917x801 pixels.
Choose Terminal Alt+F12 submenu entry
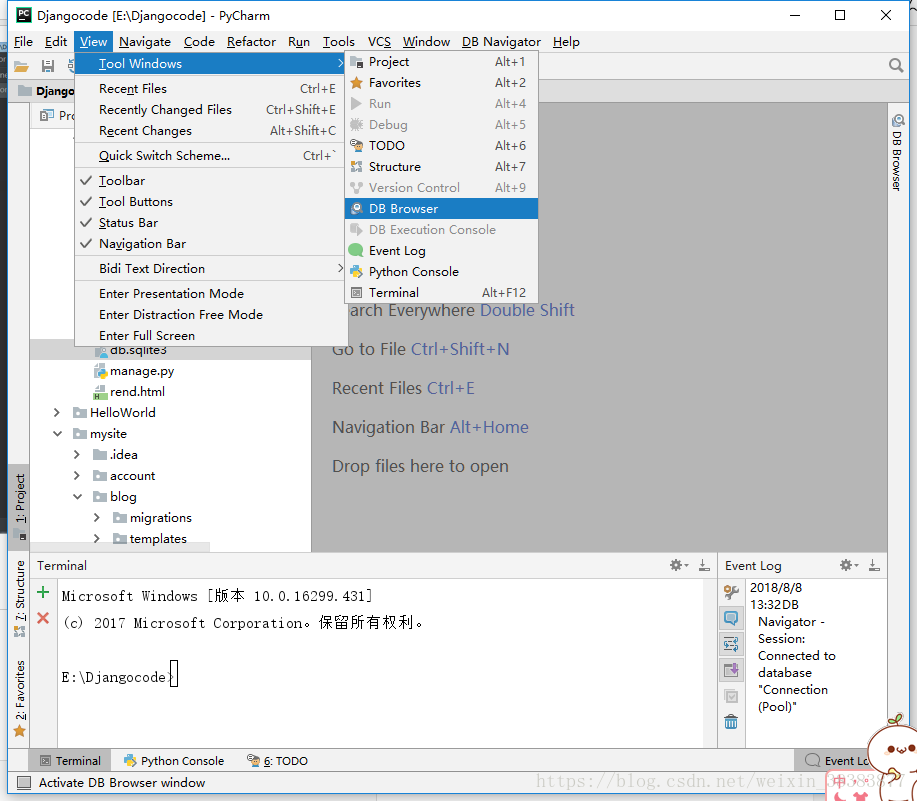[442, 292]
